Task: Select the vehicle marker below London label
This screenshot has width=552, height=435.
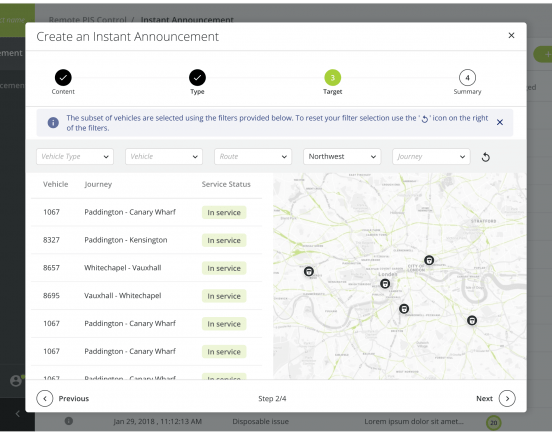Action: click(385, 283)
